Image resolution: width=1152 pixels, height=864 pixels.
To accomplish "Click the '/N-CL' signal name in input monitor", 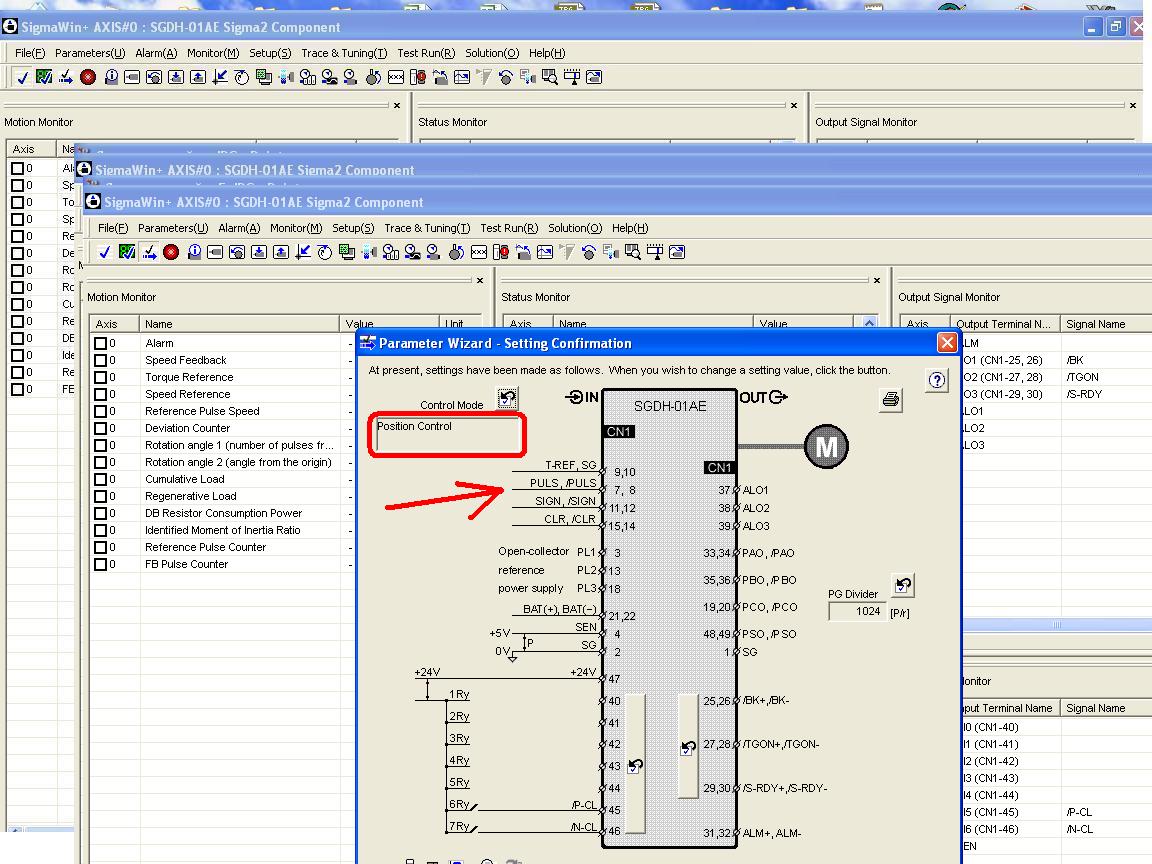I will point(1079,829).
